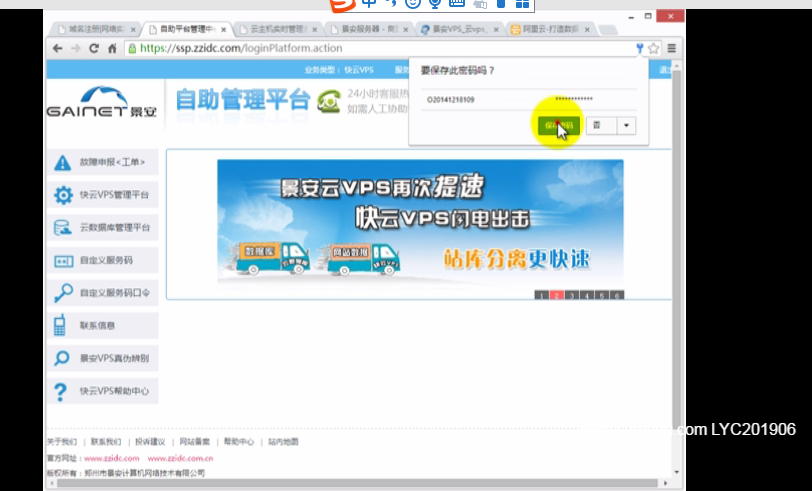Viewport: 812px width, 491px height.
Task: Open the 联系我们 footer link
Action: (106, 442)
